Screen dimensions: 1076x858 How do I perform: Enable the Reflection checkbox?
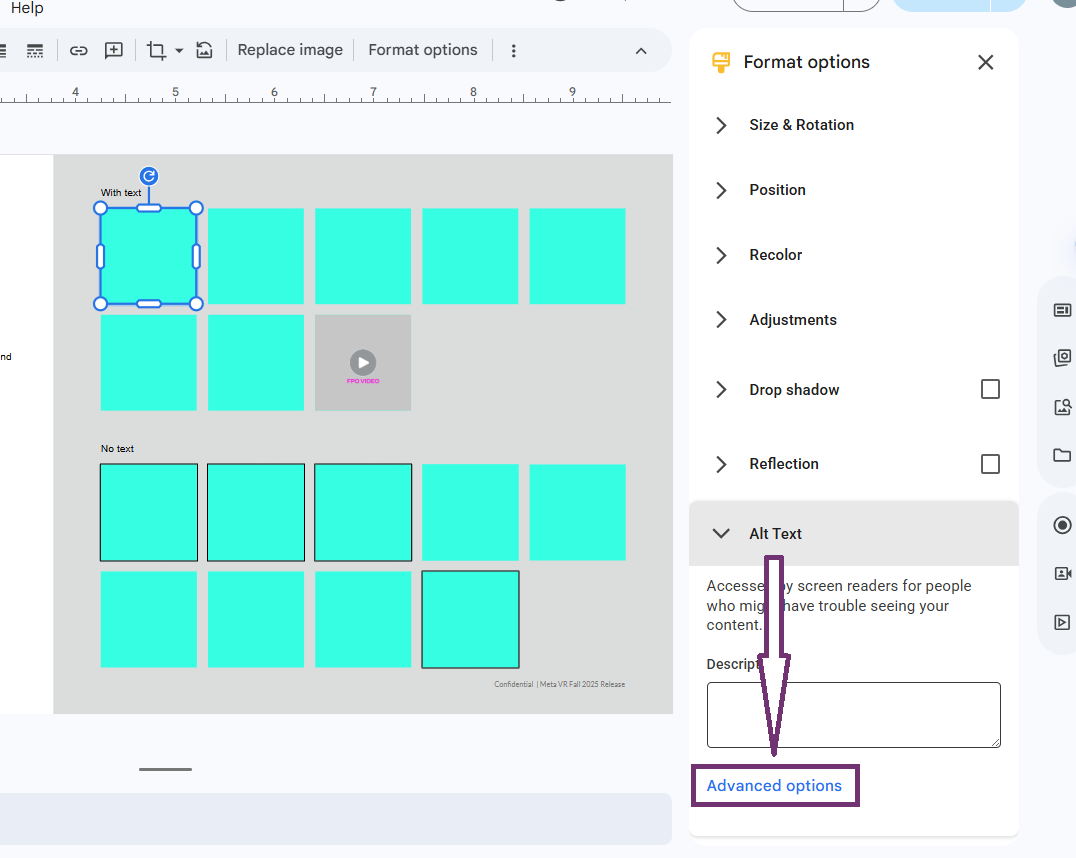[990, 464]
